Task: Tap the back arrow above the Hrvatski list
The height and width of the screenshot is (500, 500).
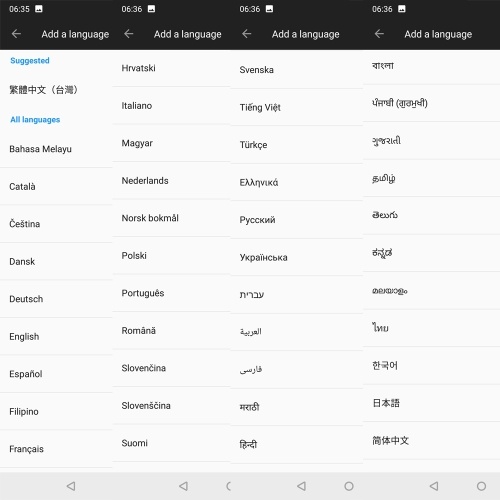Action: (129, 34)
